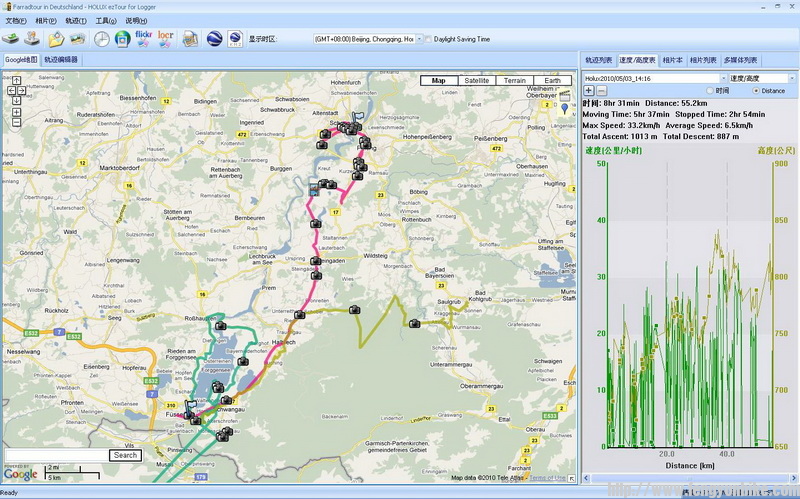
Task: Click the clock time-sync icon
Action: point(102,39)
